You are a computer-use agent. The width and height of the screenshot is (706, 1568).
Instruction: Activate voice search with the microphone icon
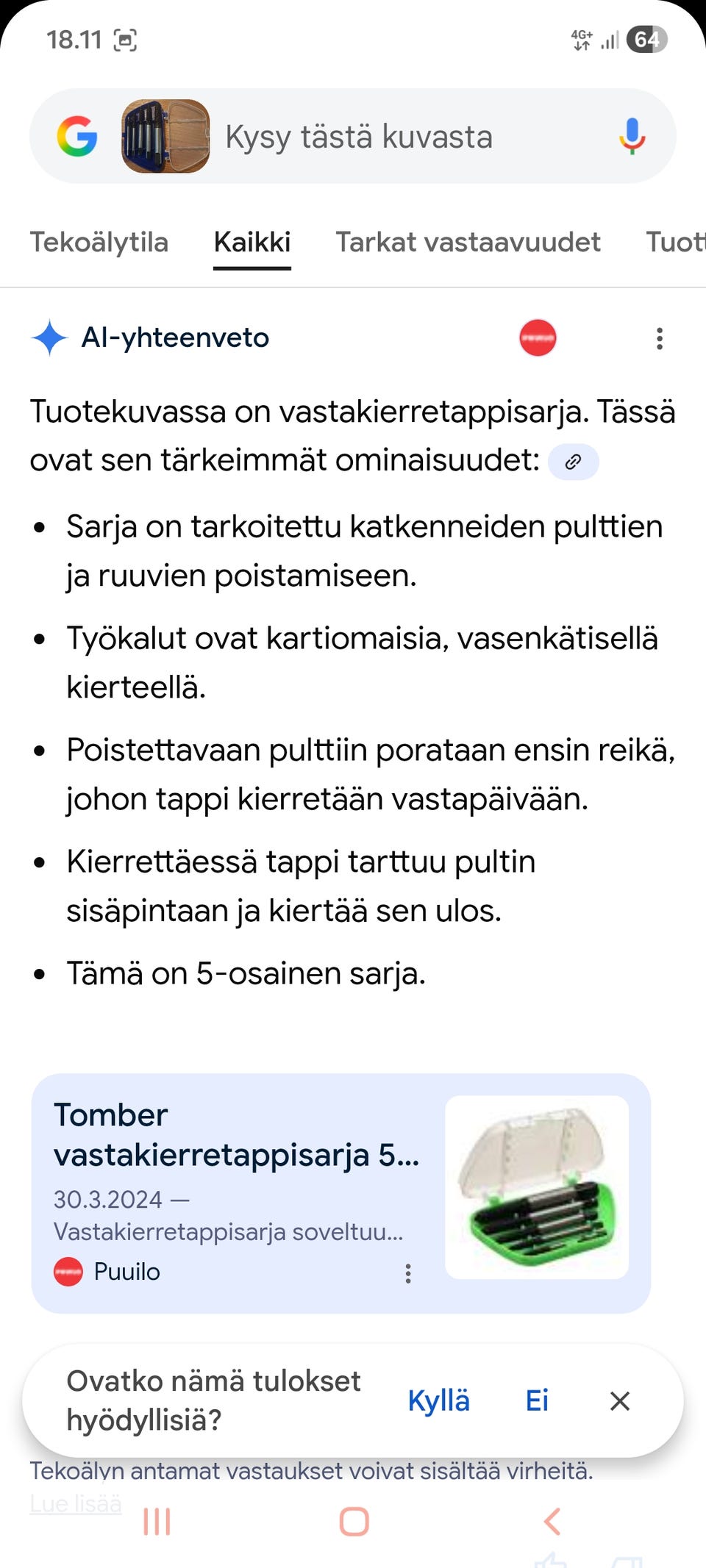click(631, 137)
